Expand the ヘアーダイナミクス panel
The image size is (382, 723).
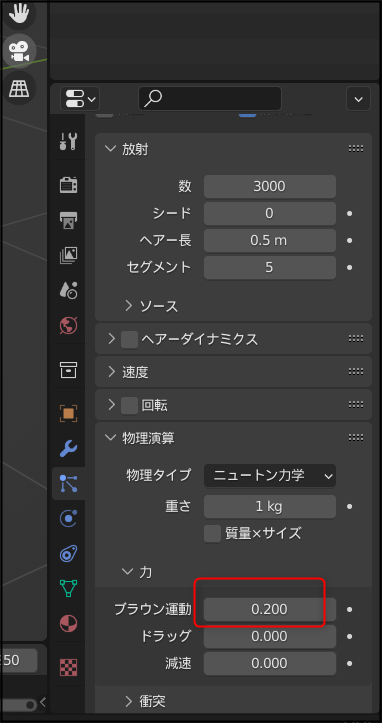click(111, 339)
